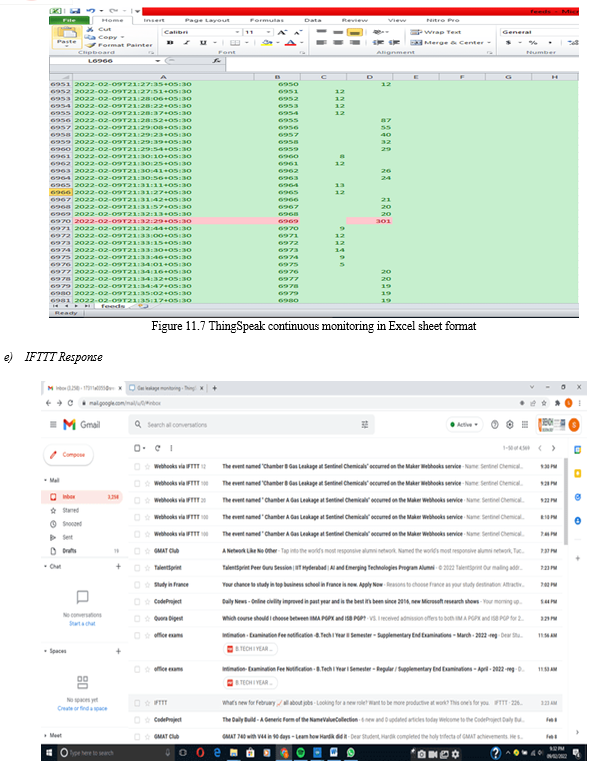Open Gmail search options filter icon

pyautogui.click(x=364, y=424)
